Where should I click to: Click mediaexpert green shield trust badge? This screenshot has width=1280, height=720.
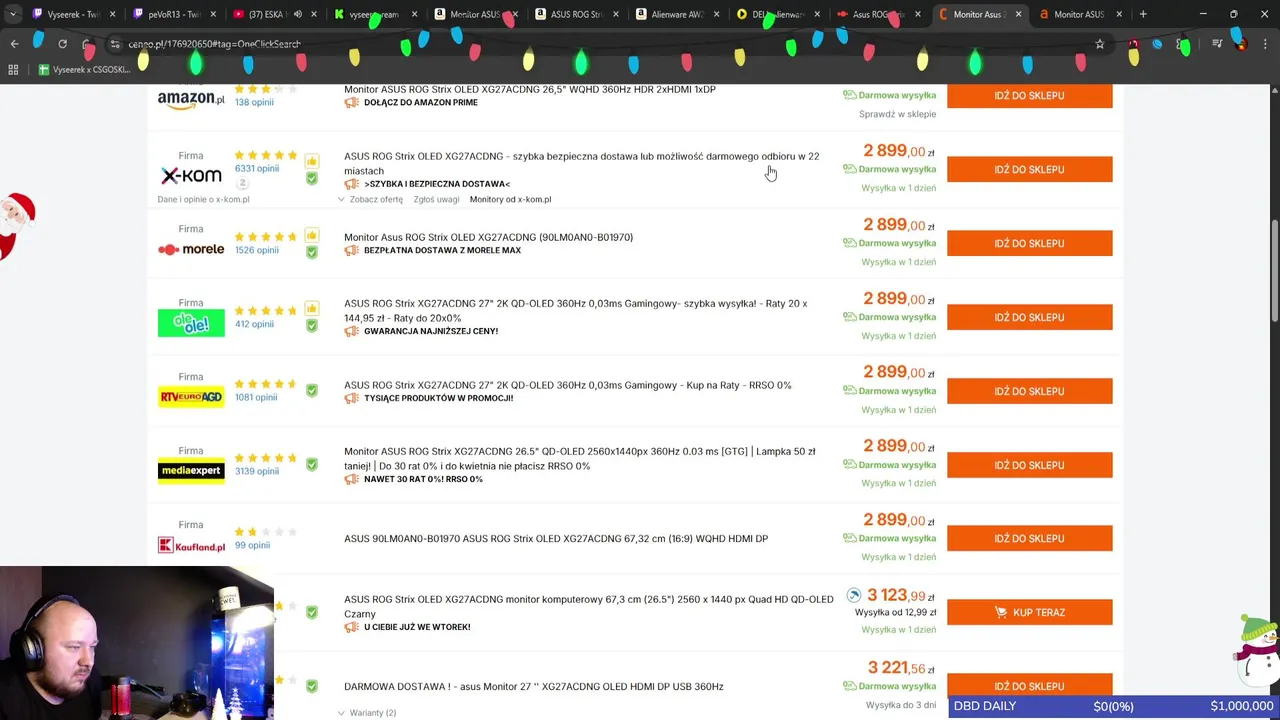coord(311,464)
